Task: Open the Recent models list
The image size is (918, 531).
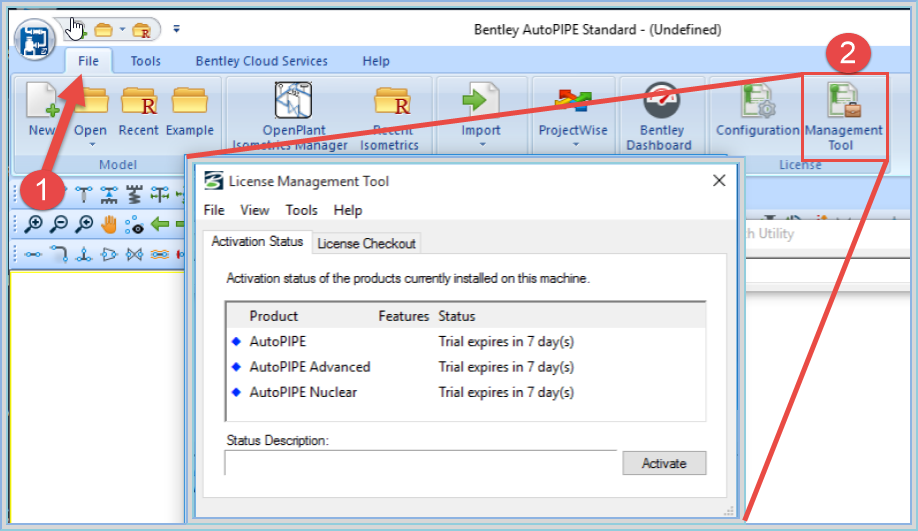Action: [138, 110]
